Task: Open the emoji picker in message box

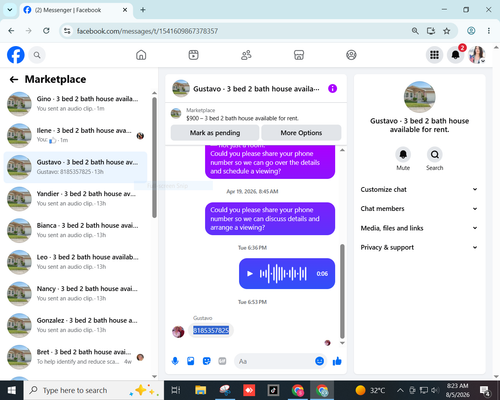Action: coord(319,361)
